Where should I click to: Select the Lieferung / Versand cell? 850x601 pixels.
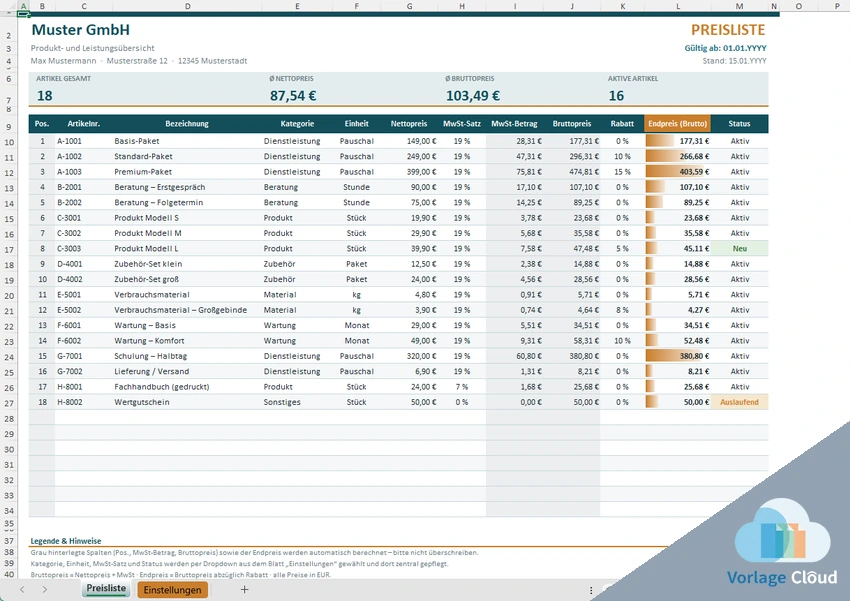[x=187, y=371]
